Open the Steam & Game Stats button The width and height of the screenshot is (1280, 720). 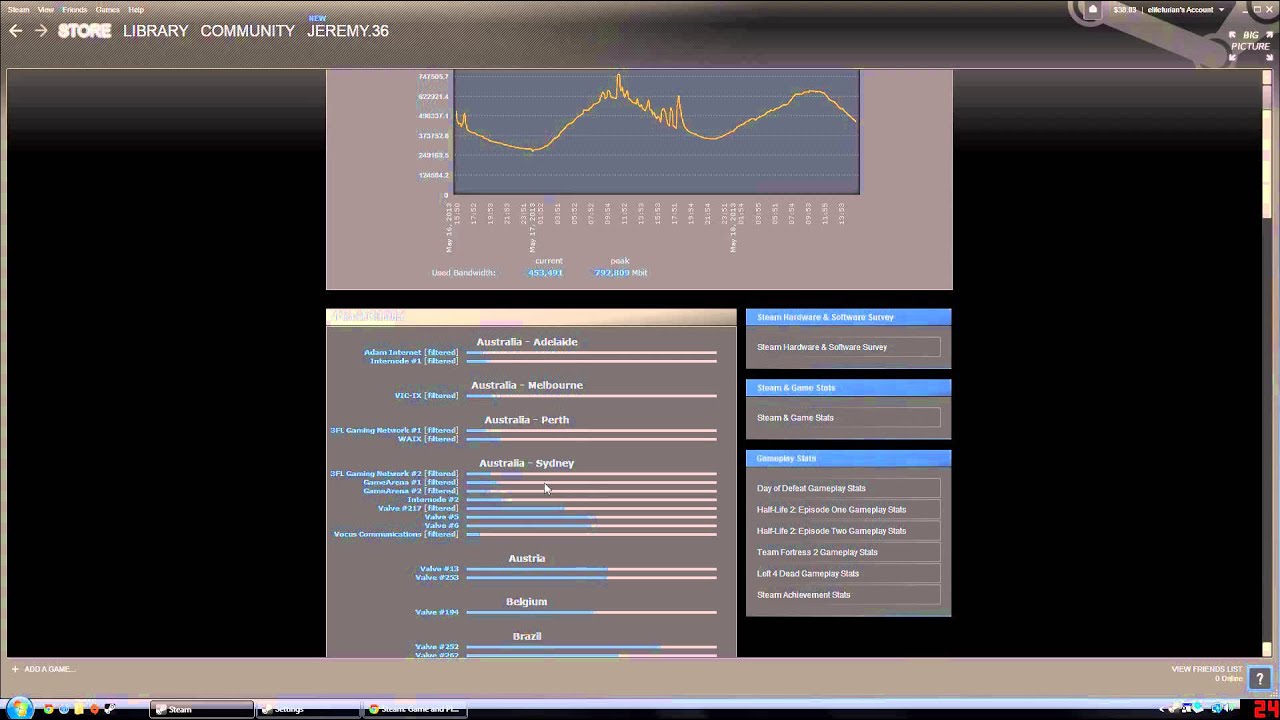pos(848,418)
